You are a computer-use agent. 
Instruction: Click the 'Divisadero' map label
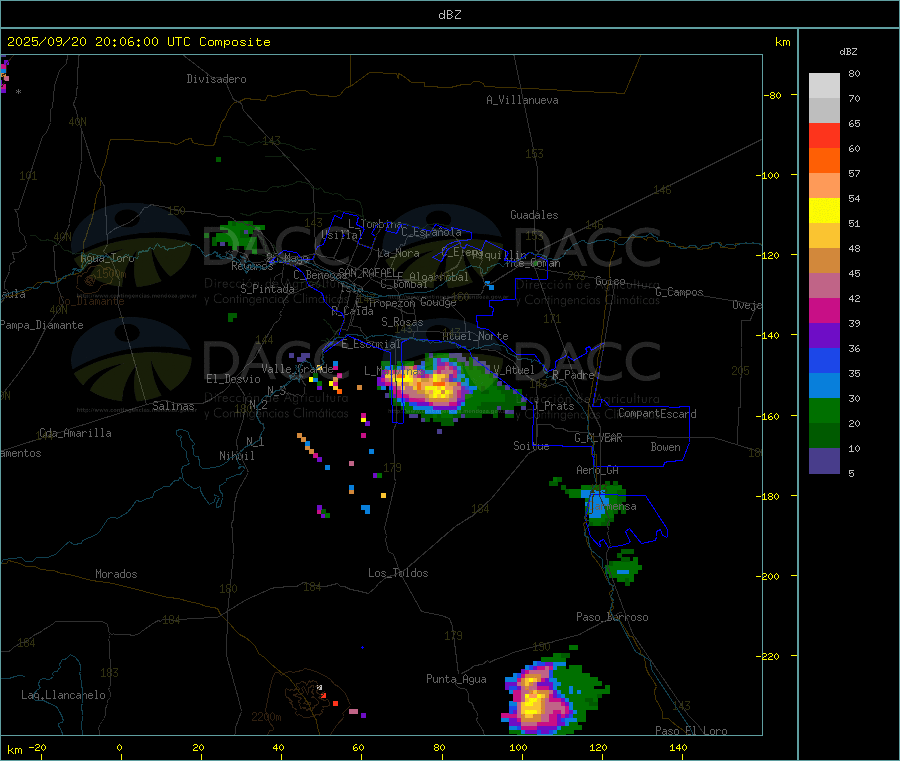(x=216, y=79)
